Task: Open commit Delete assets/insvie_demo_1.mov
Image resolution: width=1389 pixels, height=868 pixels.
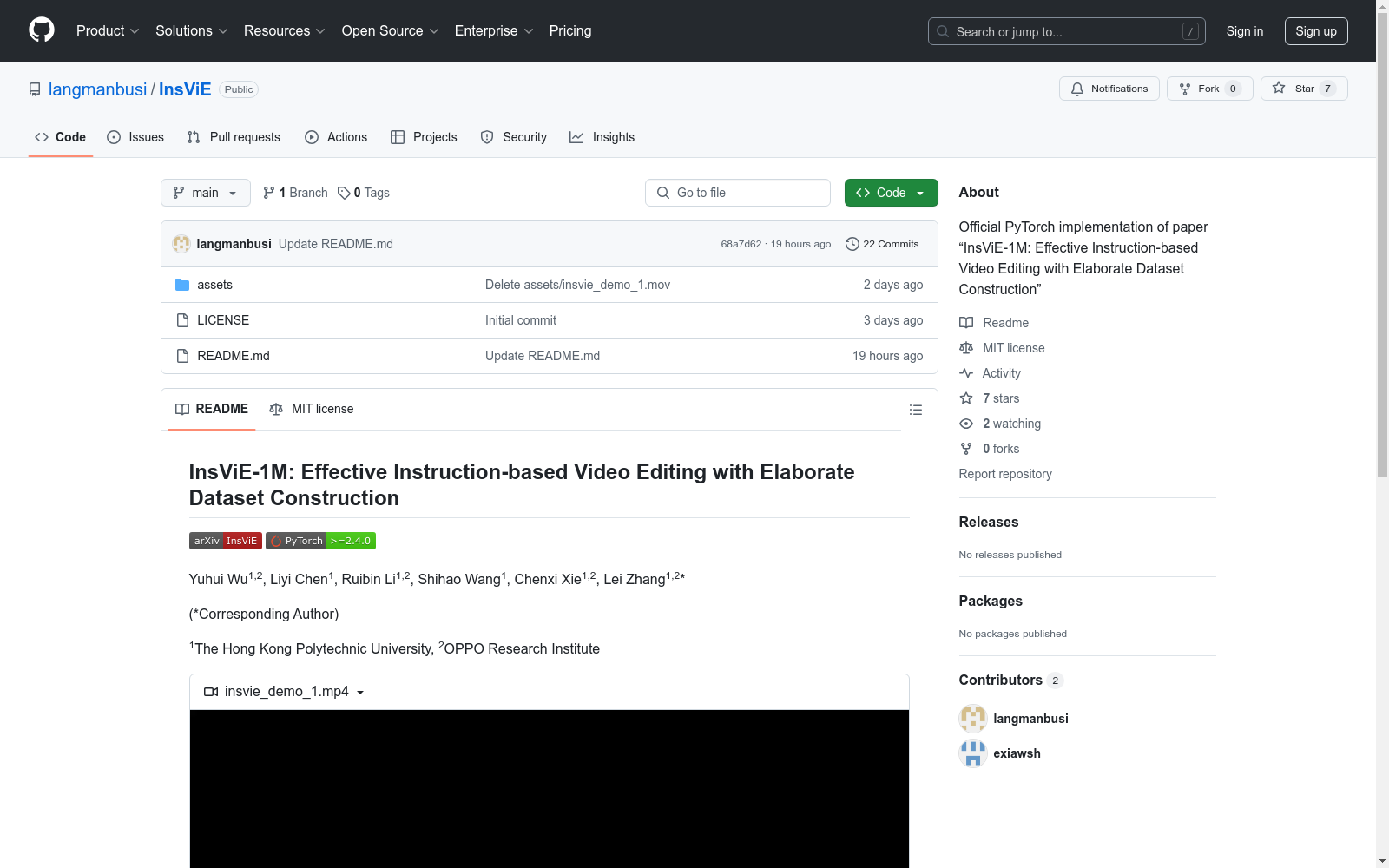Action: point(577,285)
